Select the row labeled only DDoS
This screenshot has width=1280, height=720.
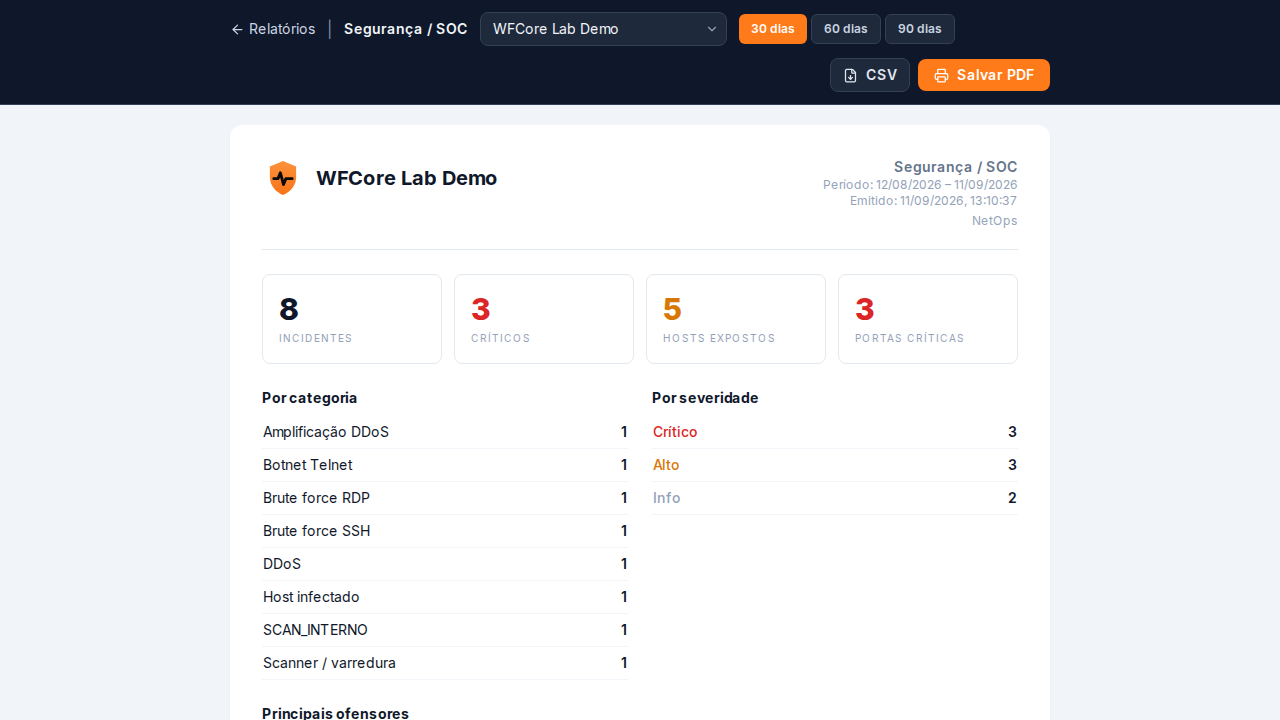pyautogui.click(x=445, y=564)
